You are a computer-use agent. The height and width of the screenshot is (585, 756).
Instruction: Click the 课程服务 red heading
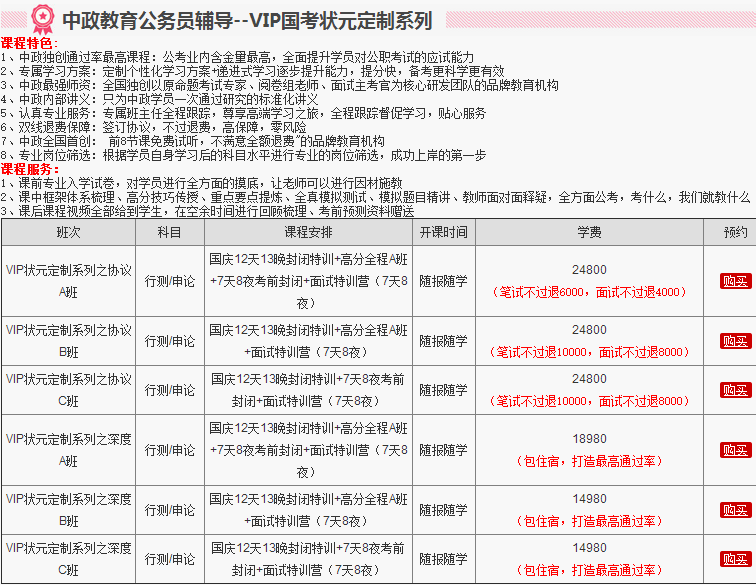(30, 169)
